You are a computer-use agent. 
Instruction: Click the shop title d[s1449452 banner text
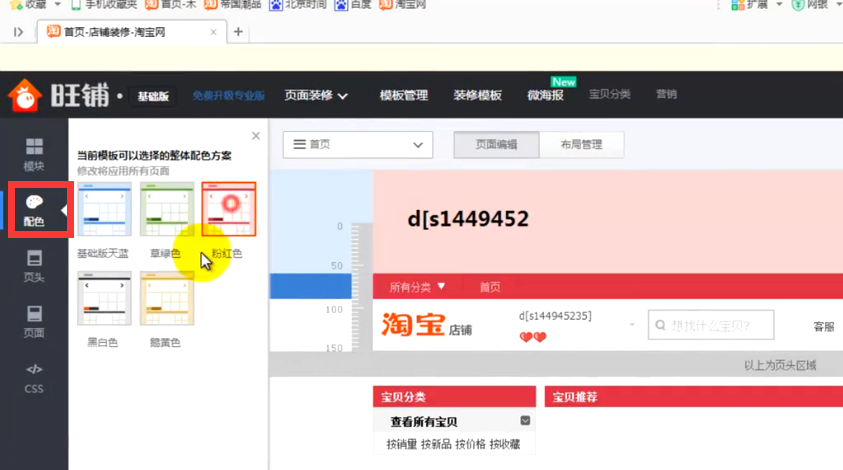pyautogui.click(x=468, y=219)
